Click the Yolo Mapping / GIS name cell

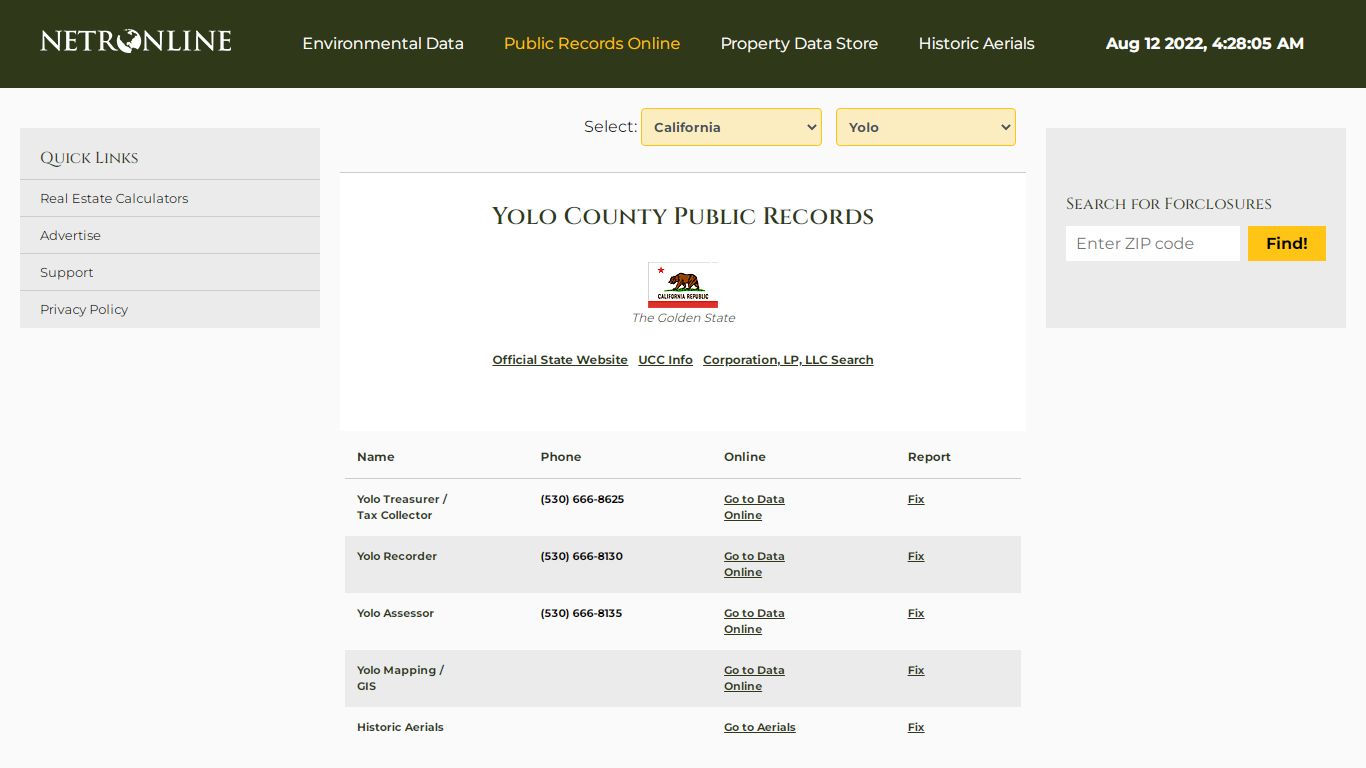[400, 678]
